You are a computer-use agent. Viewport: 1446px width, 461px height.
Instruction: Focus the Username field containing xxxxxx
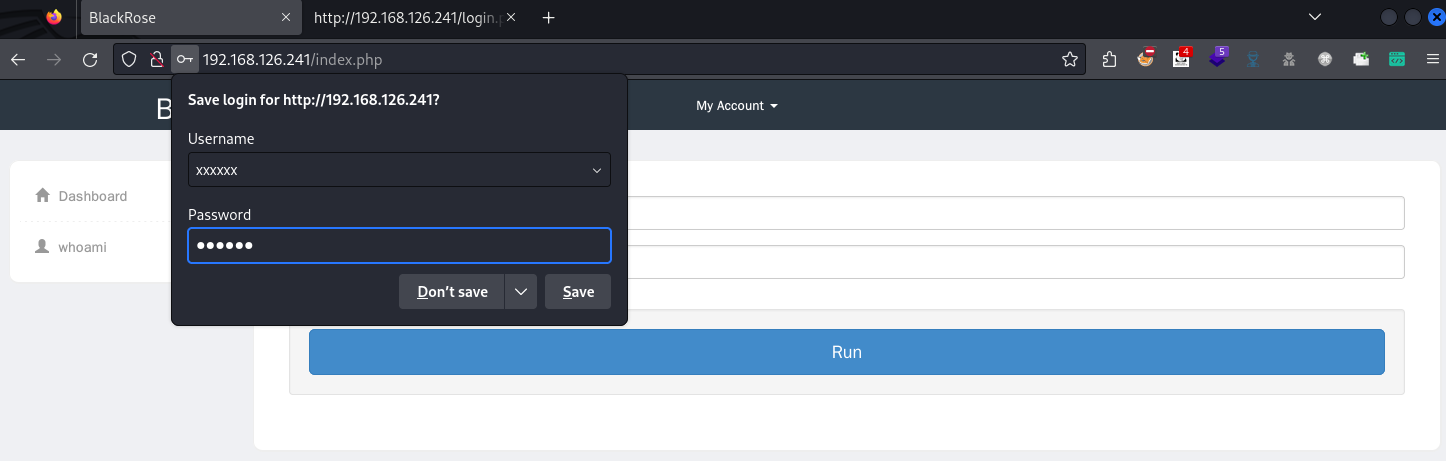399,170
